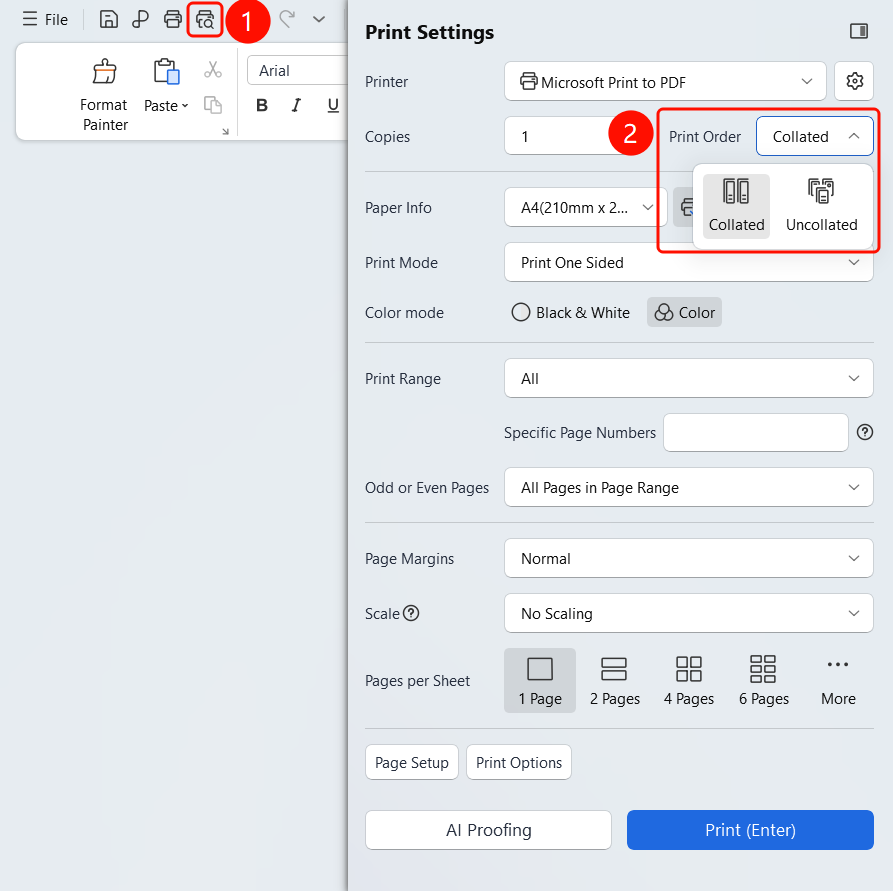The image size is (893, 891).
Task: Open the Microsoft Print to PDF printer dropdown
Action: tap(665, 81)
